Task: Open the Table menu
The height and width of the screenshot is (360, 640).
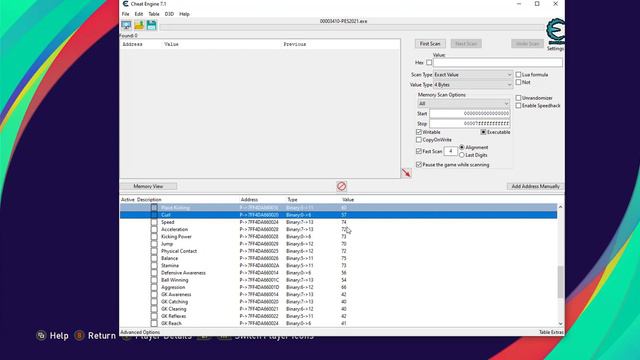Action: coord(154,14)
